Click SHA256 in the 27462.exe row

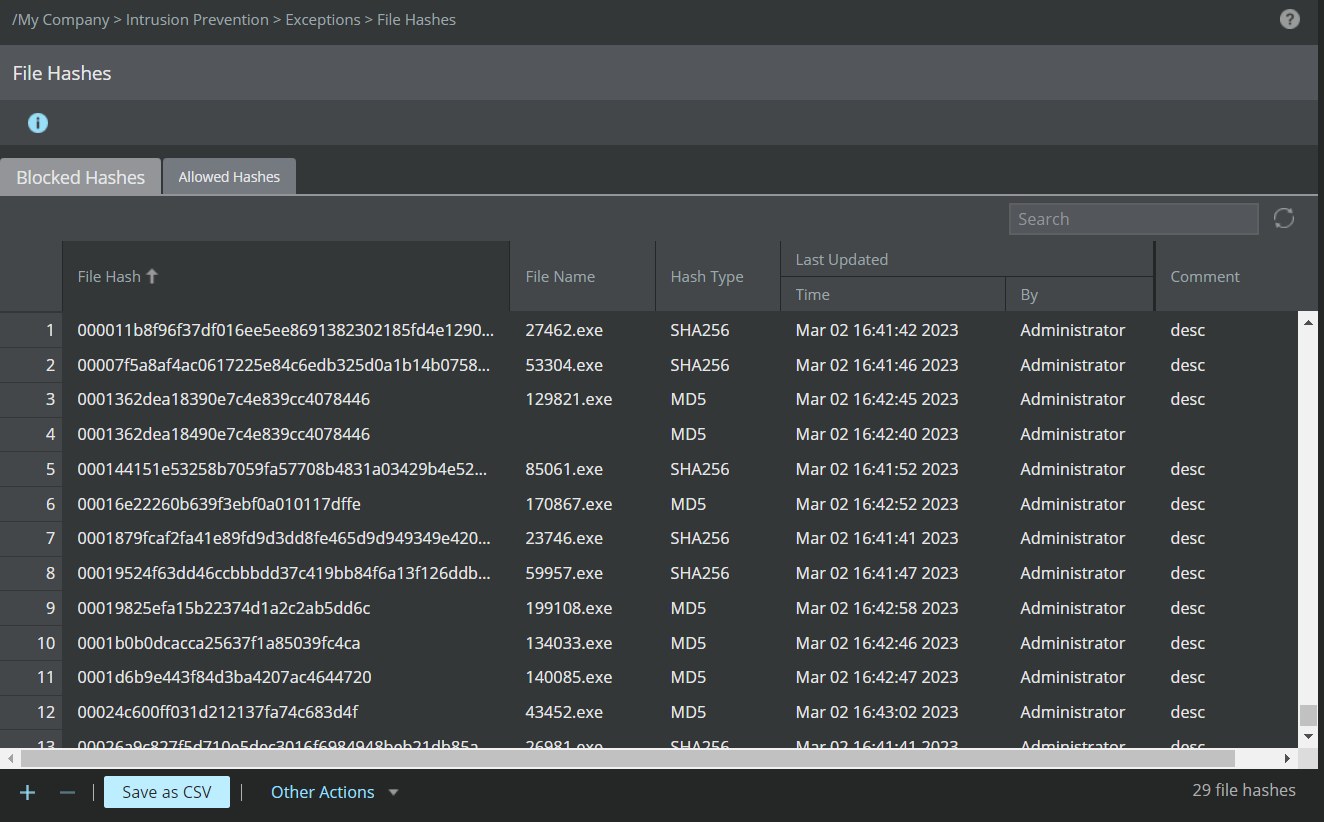(700, 330)
